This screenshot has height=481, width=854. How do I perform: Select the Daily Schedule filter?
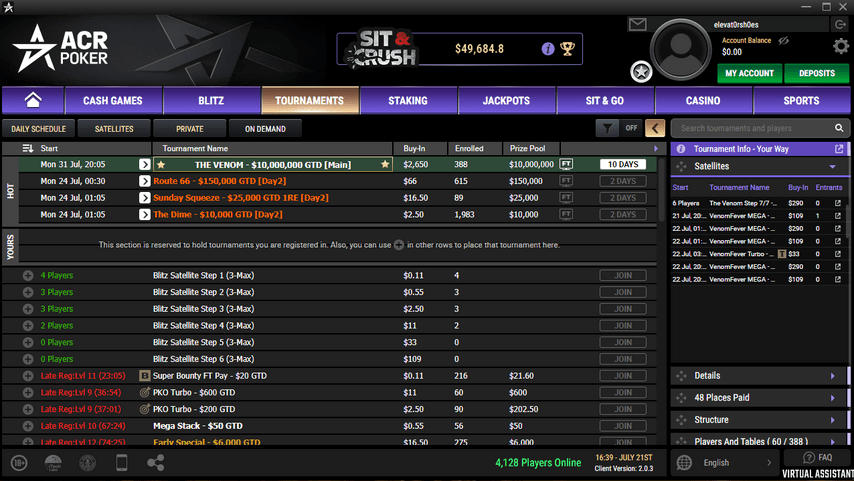(38, 129)
